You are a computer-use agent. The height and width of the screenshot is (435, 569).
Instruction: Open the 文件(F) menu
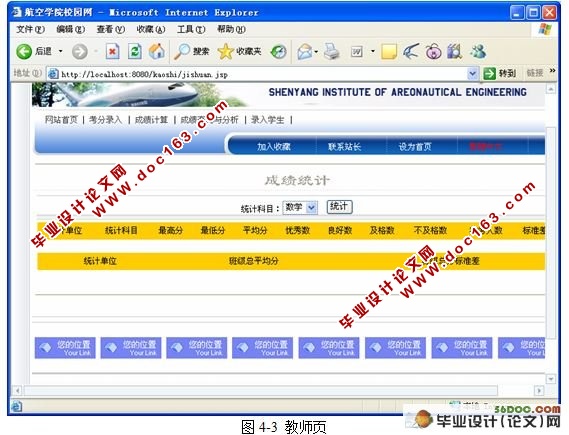pyautogui.click(x=30, y=29)
